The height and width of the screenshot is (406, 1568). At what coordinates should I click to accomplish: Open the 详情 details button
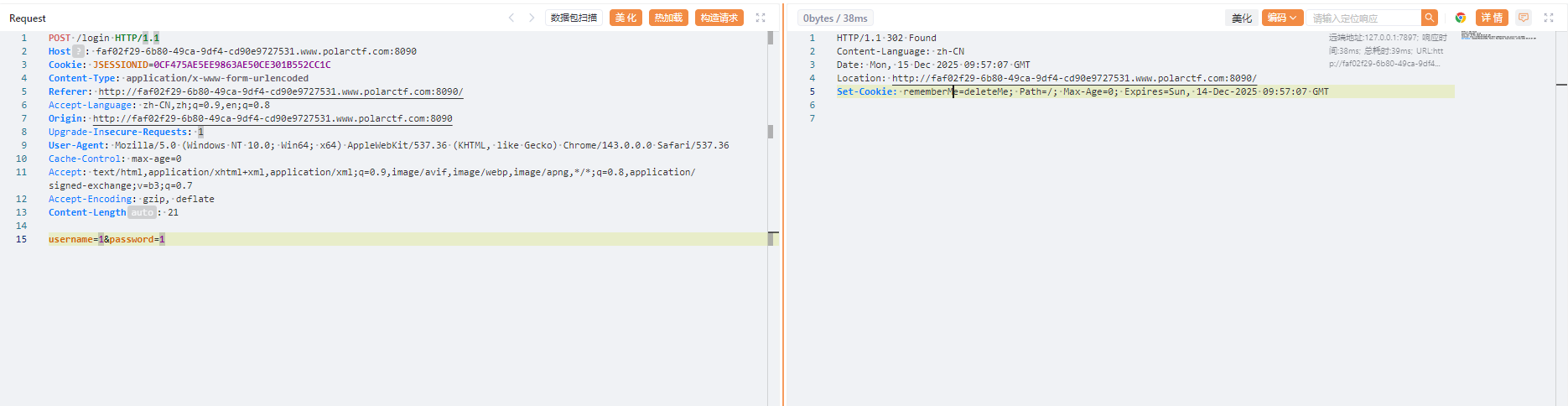1492,18
